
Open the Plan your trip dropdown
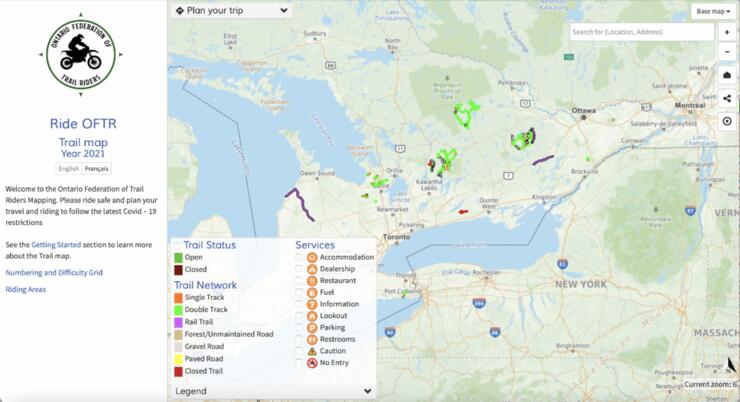pos(231,11)
